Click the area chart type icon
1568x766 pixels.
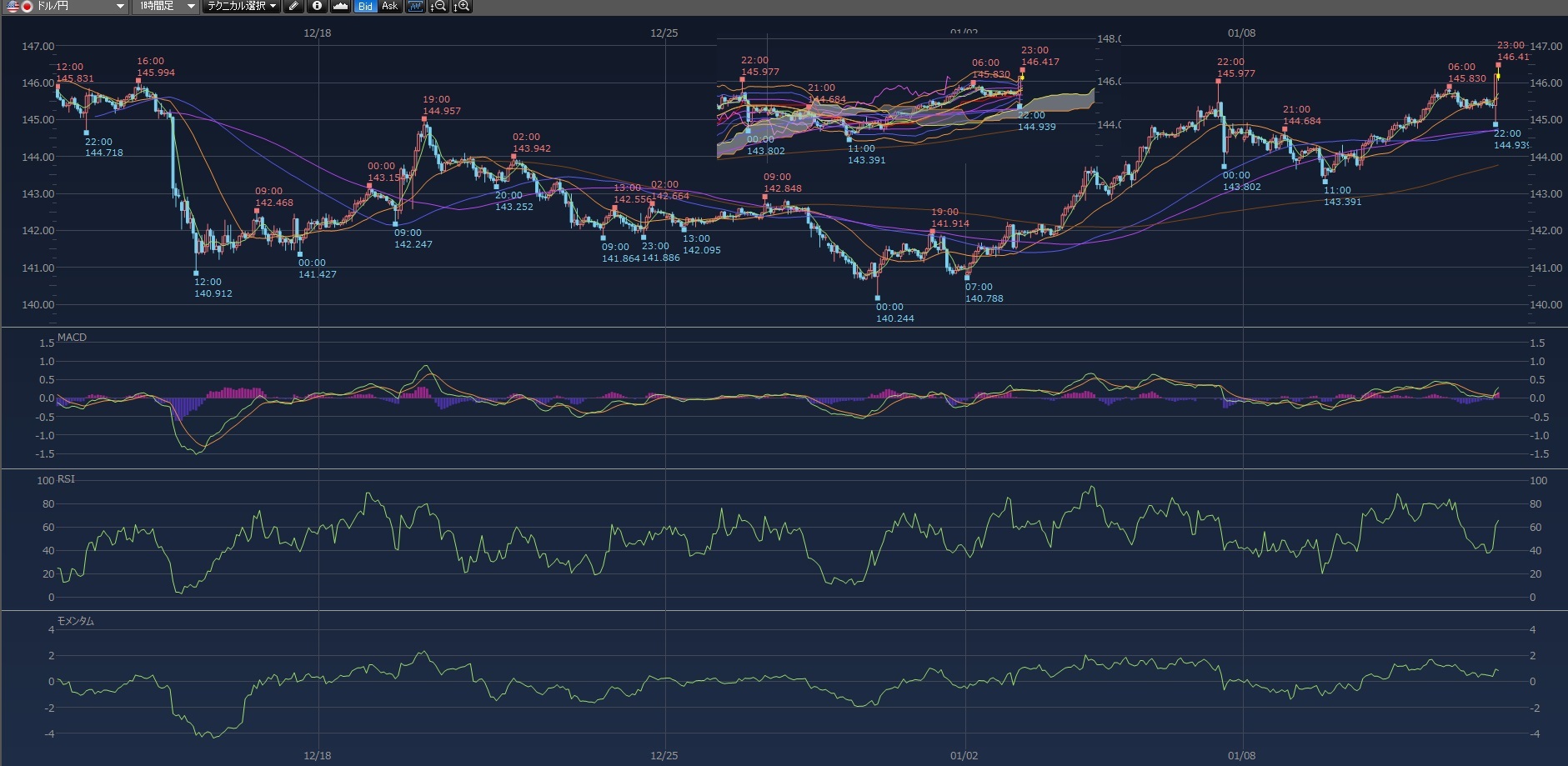(x=340, y=6)
